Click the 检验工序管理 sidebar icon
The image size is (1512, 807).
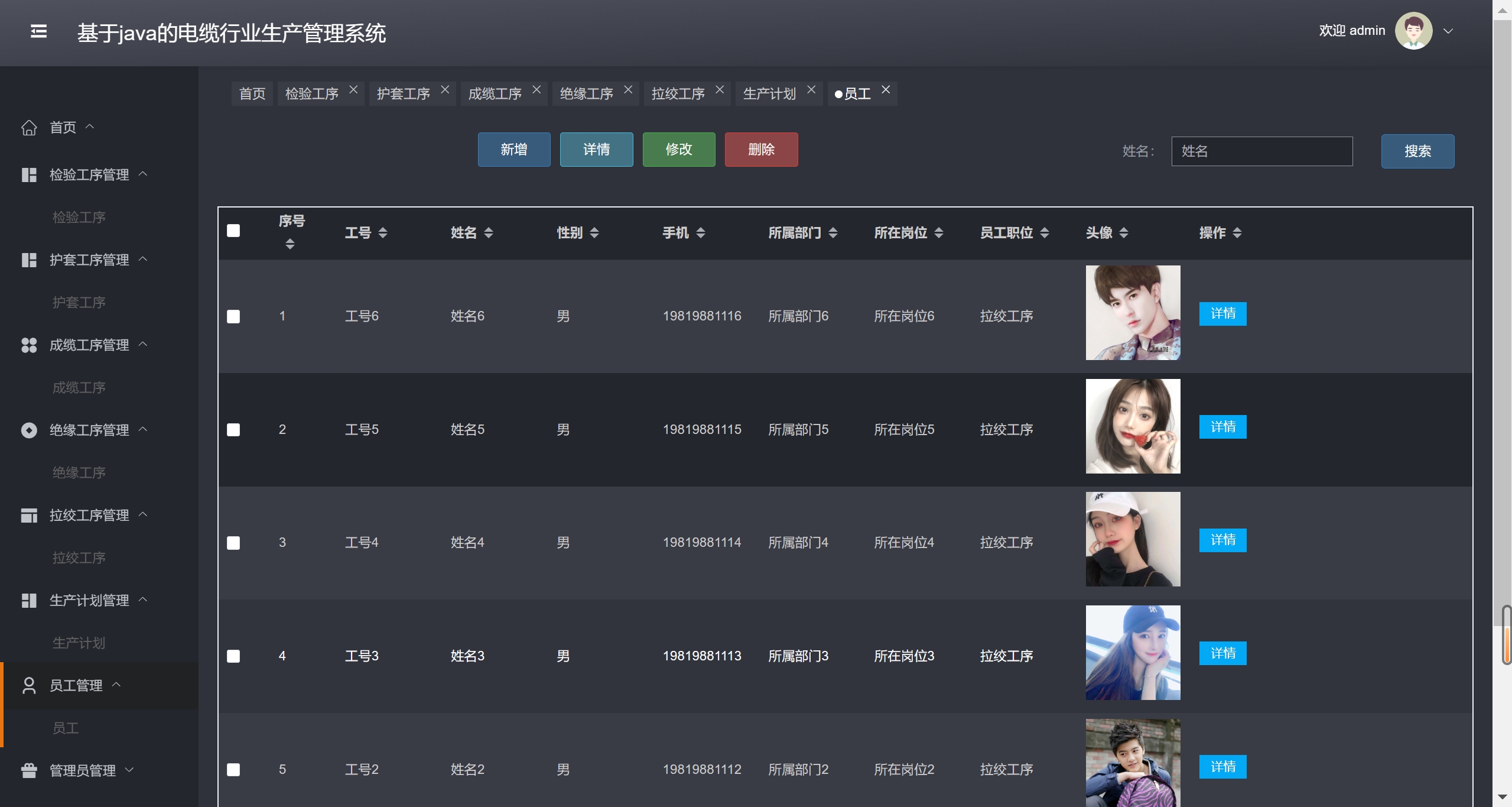(29, 175)
